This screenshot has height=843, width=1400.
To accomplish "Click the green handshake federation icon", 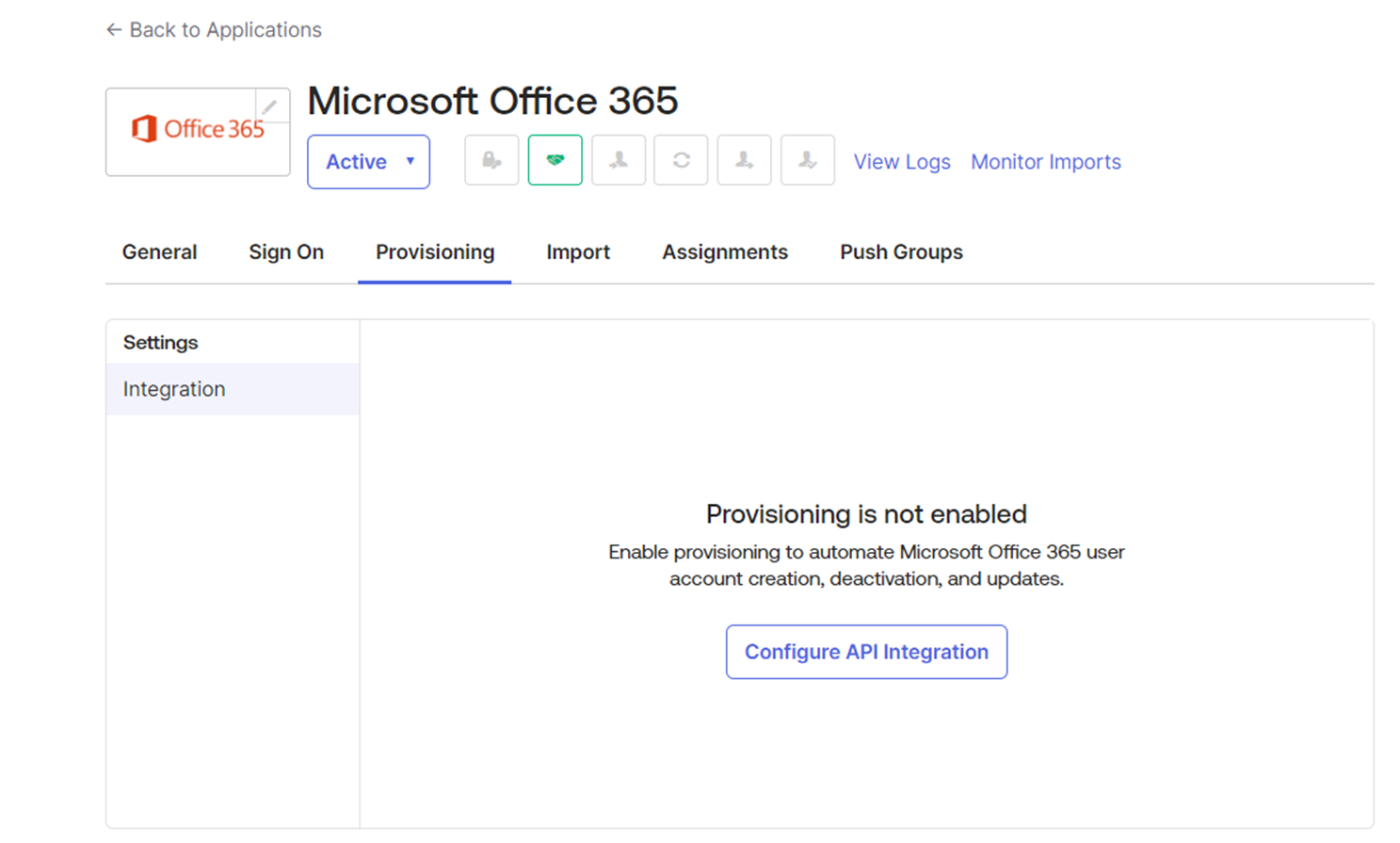I will tap(555, 160).
